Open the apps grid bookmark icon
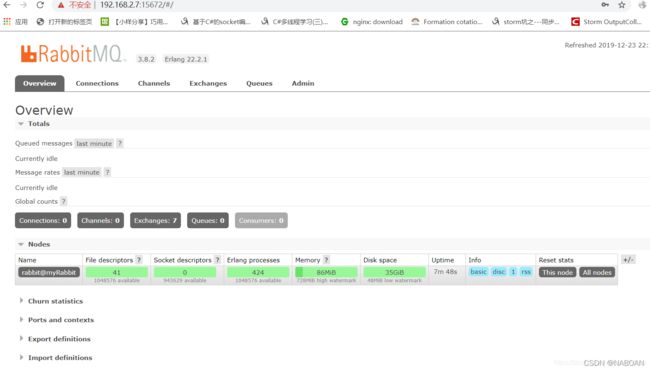 7,22
